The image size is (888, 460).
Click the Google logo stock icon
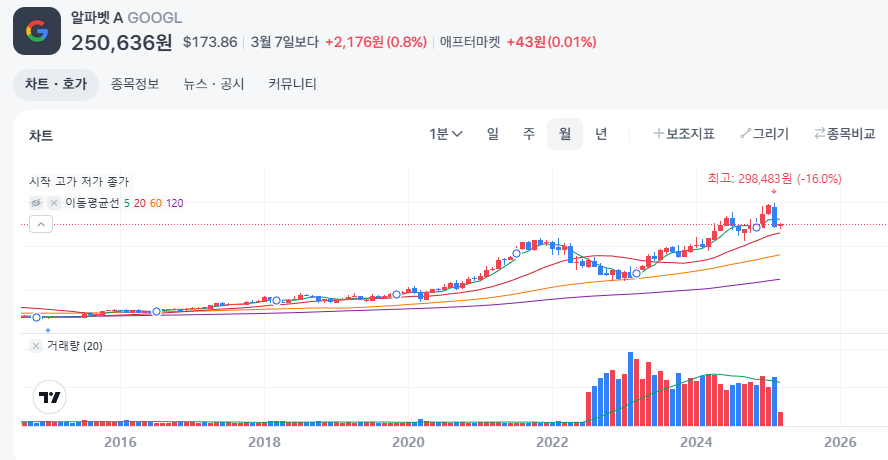(37, 31)
